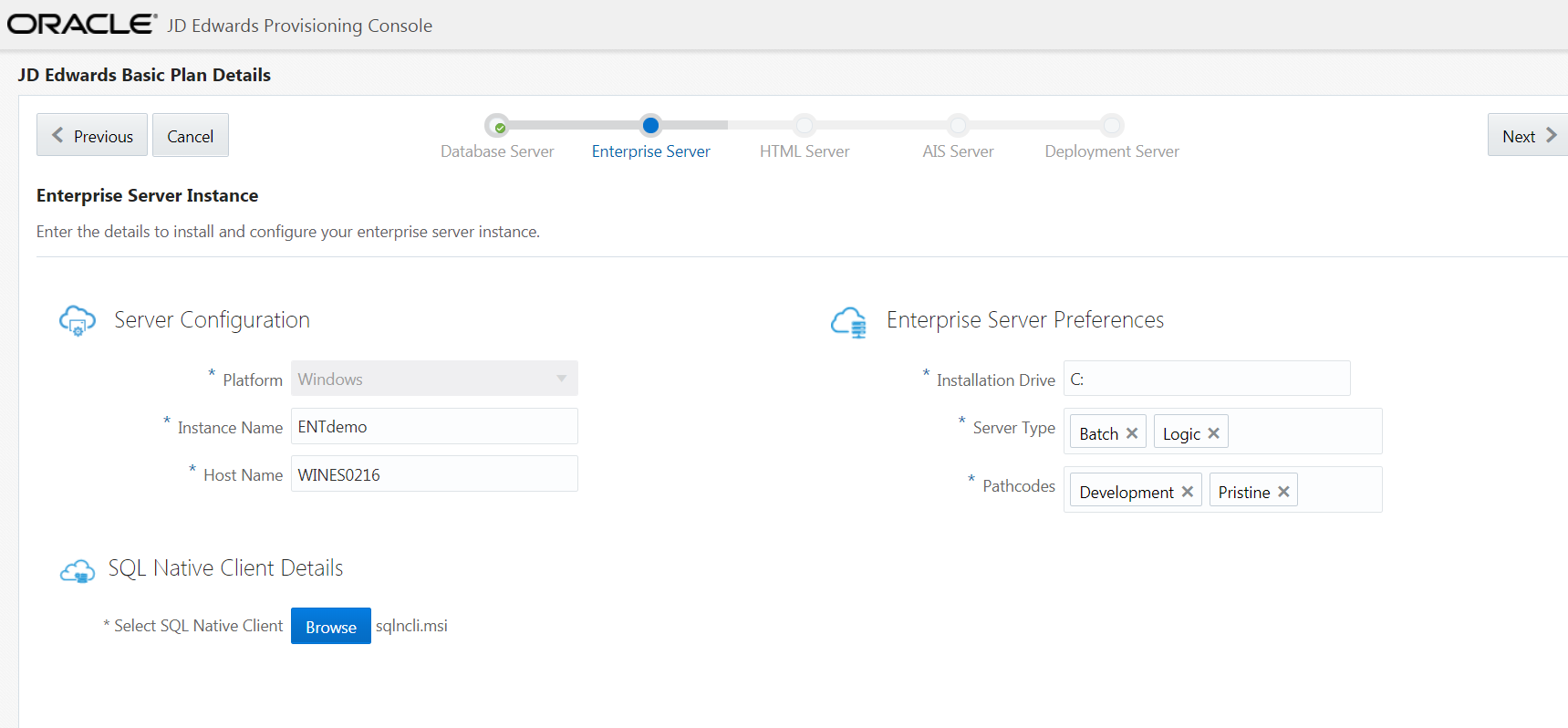Click the Cancel button
This screenshot has width=1568, height=728.
point(191,135)
